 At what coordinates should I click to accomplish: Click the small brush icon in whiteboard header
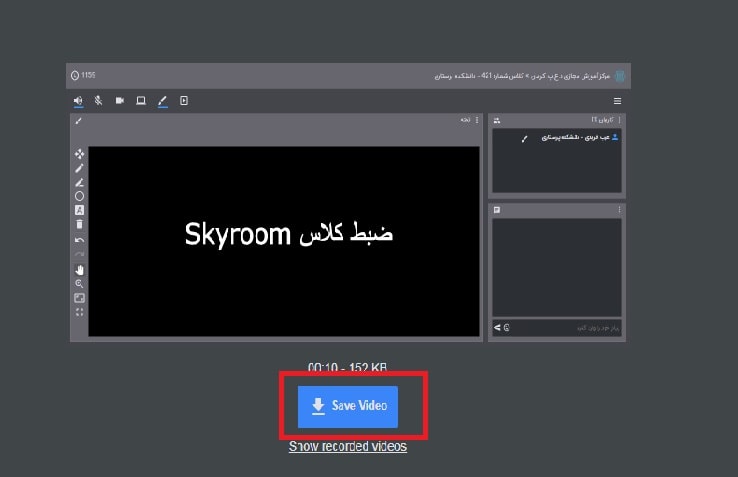(79, 121)
